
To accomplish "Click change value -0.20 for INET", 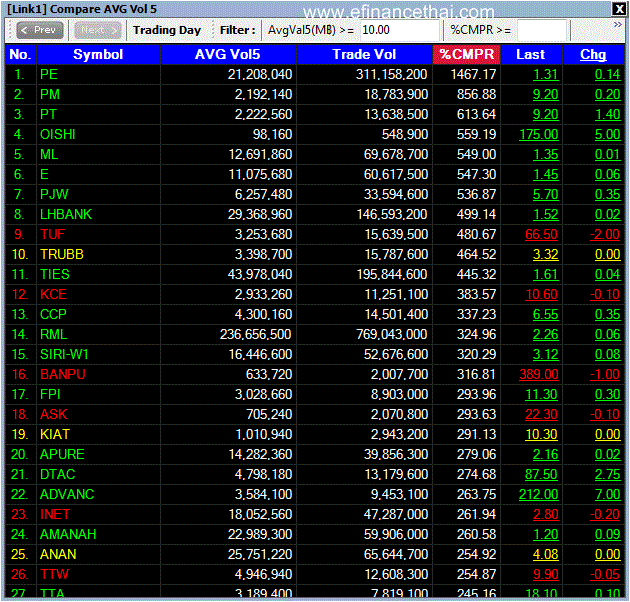I will [x=605, y=514].
